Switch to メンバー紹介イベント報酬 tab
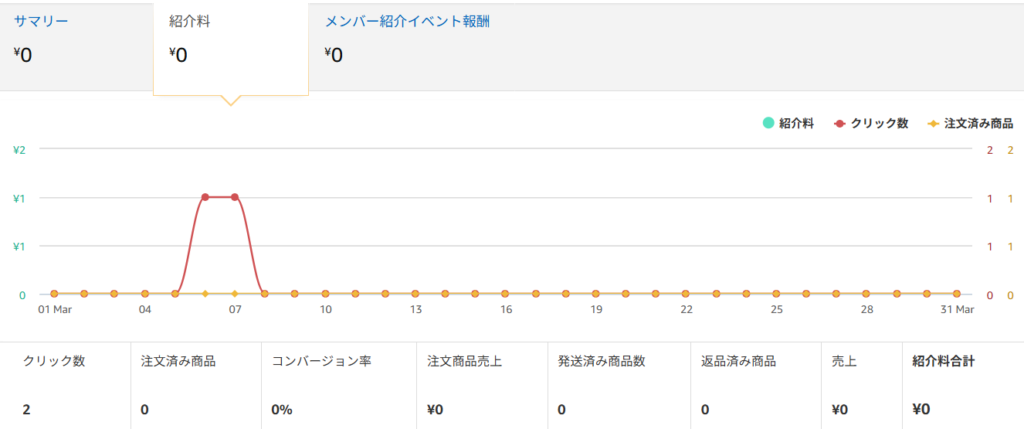Screen dimensions: 1024x429 407,21
